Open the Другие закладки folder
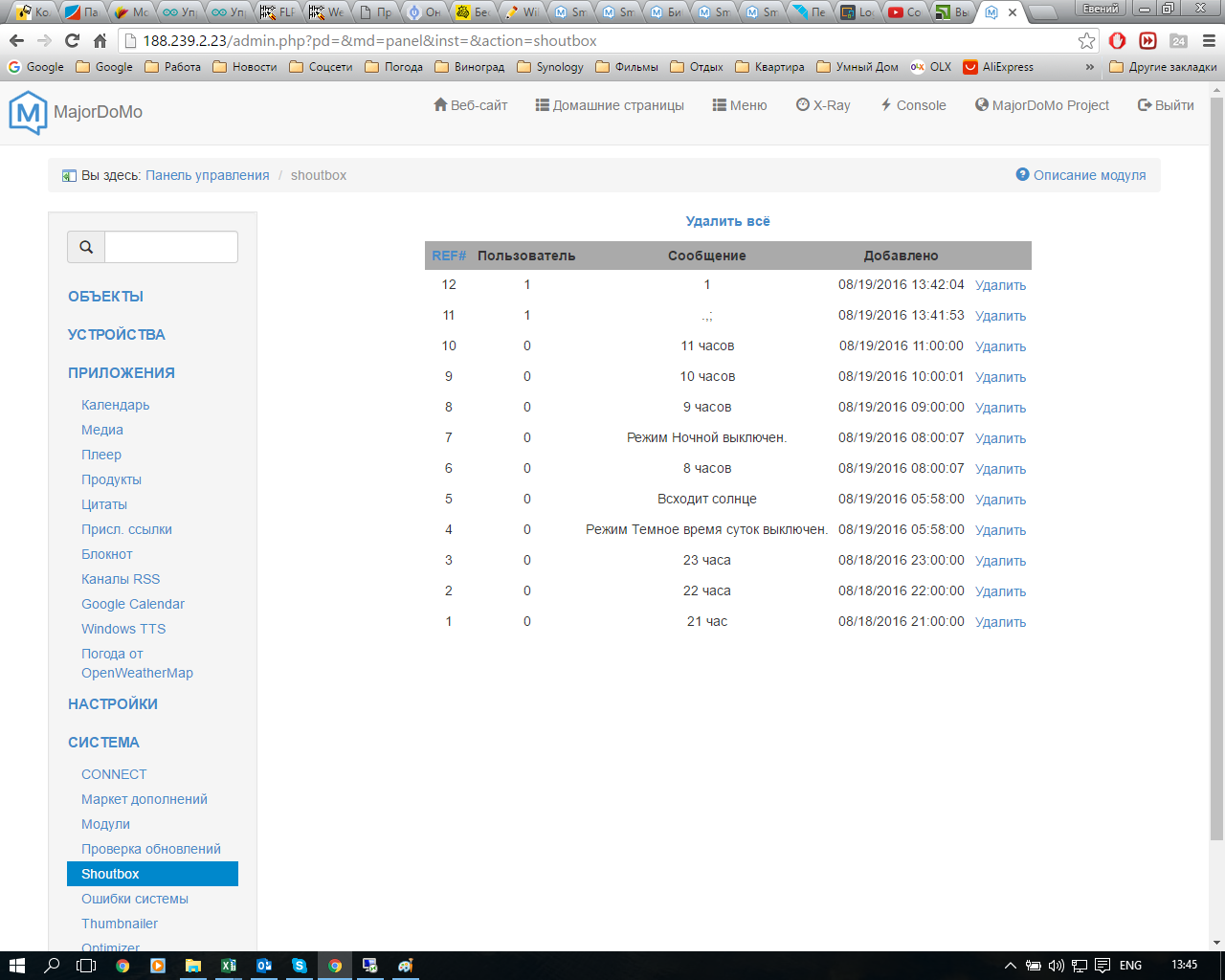 click(x=1163, y=67)
